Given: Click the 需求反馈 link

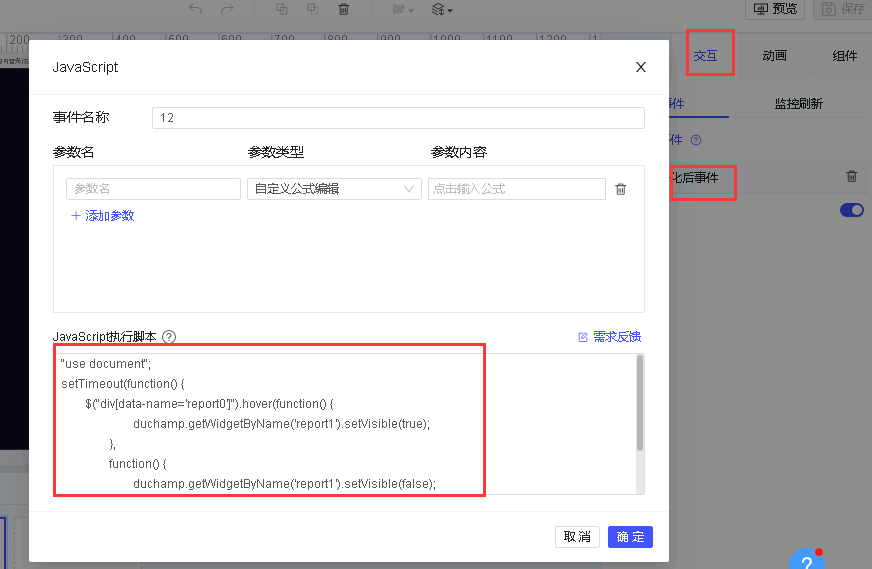Looking at the screenshot, I should click(x=610, y=337).
